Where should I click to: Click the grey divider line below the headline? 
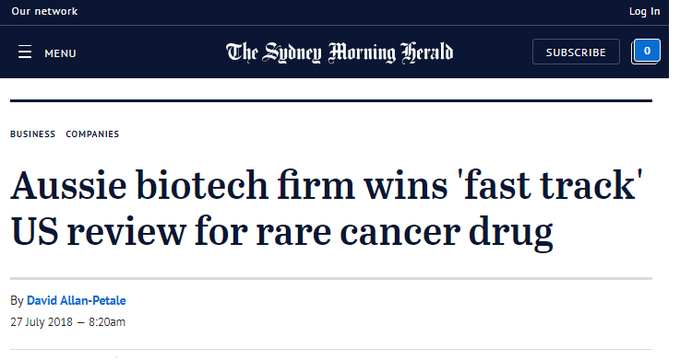pyautogui.click(x=331, y=278)
